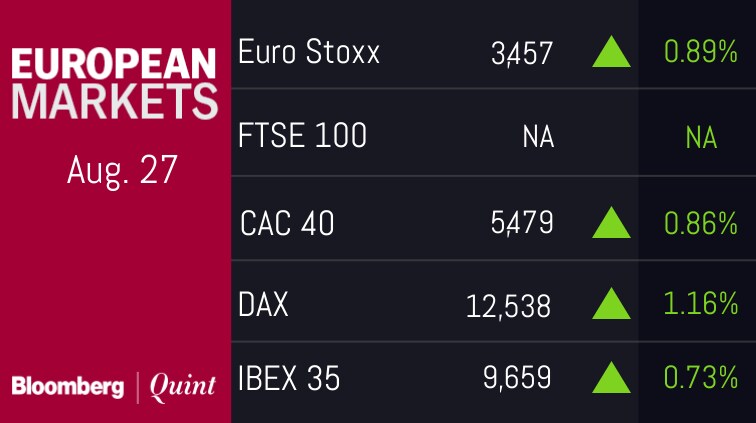Click the green up arrow beside Euro Stoxx
This screenshot has width=756, height=423.
click(611, 51)
